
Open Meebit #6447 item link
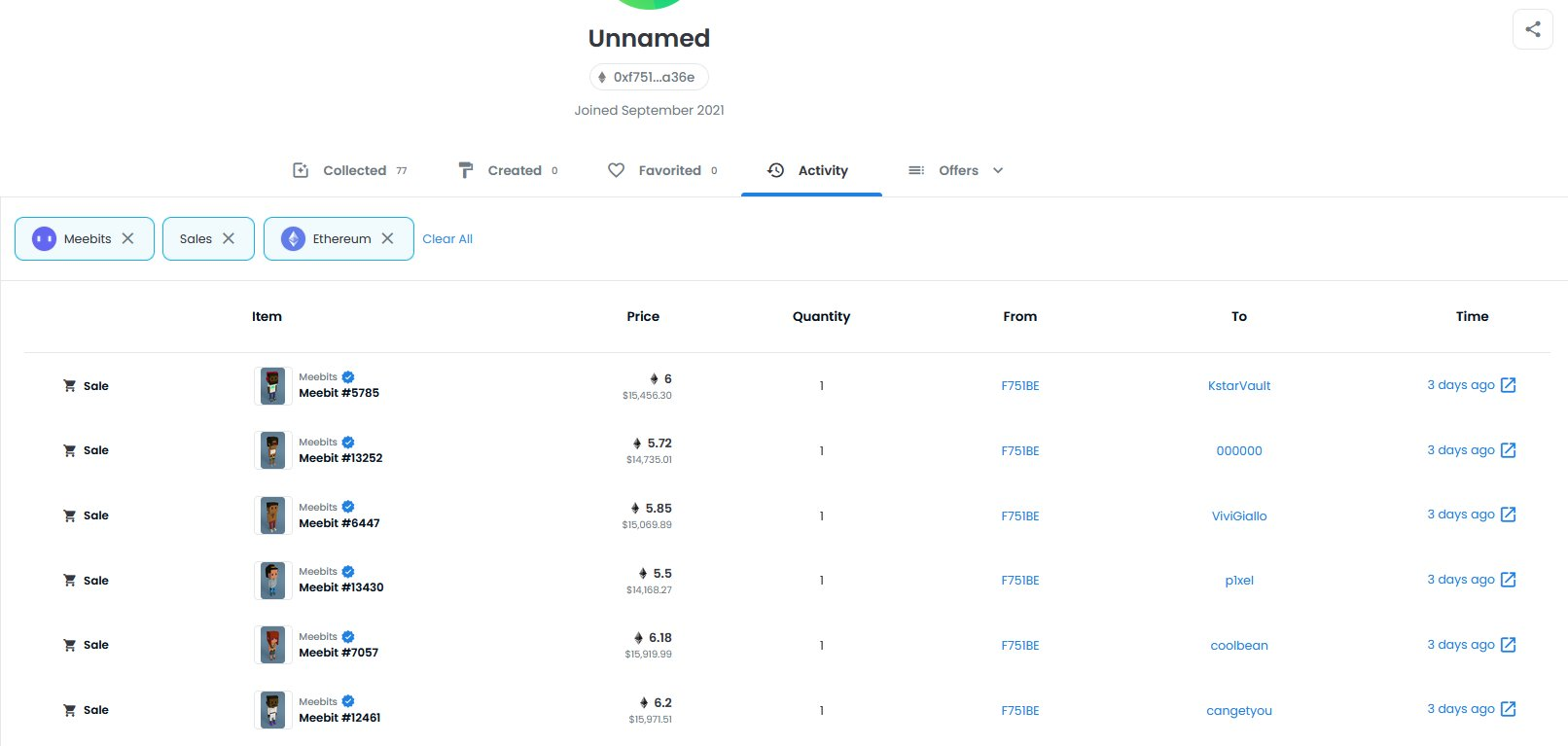[339, 523]
